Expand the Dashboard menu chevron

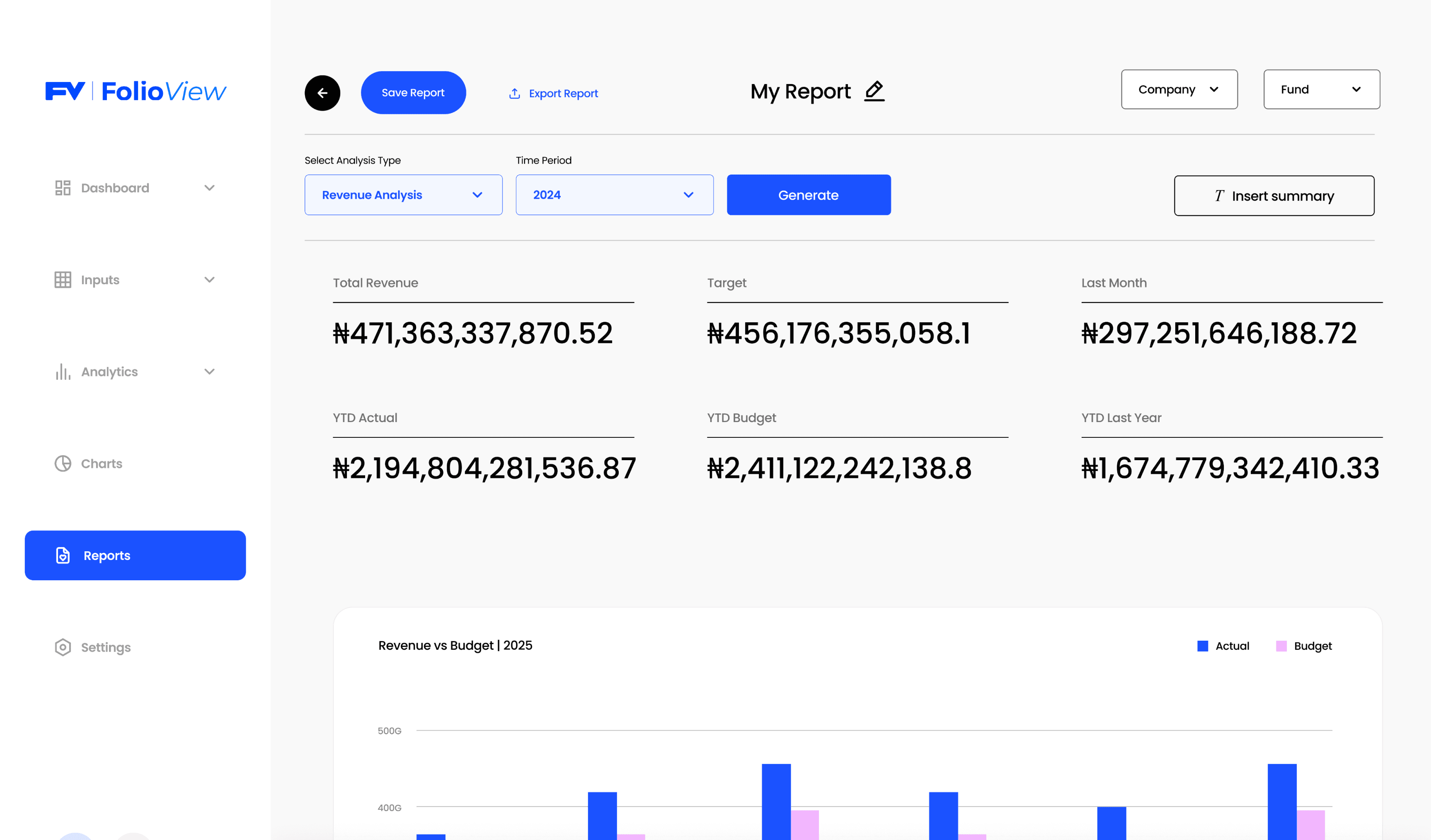coord(210,188)
